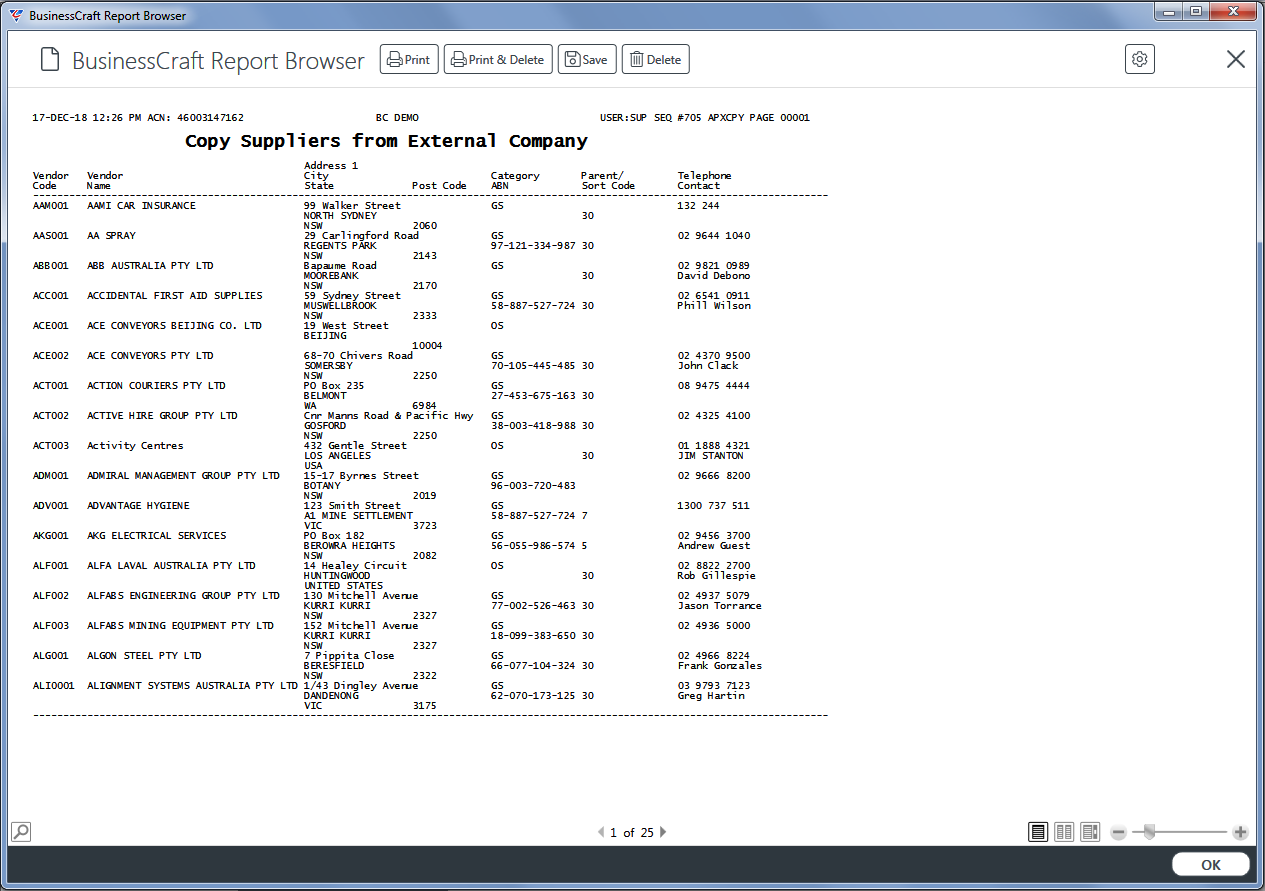This screenshot has width=1265, height=891.
Task: Select vendor code AKG001
Action: point(51,536)
